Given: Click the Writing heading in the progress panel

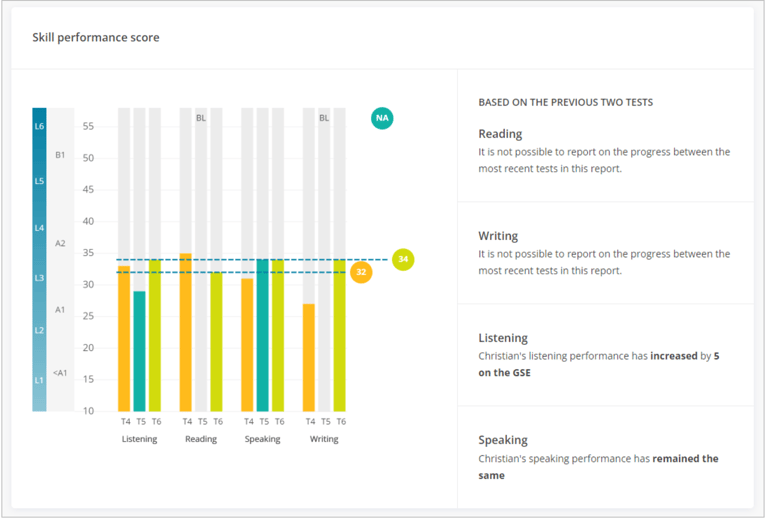Looking at the screenshot, I should tap(498, 236).
